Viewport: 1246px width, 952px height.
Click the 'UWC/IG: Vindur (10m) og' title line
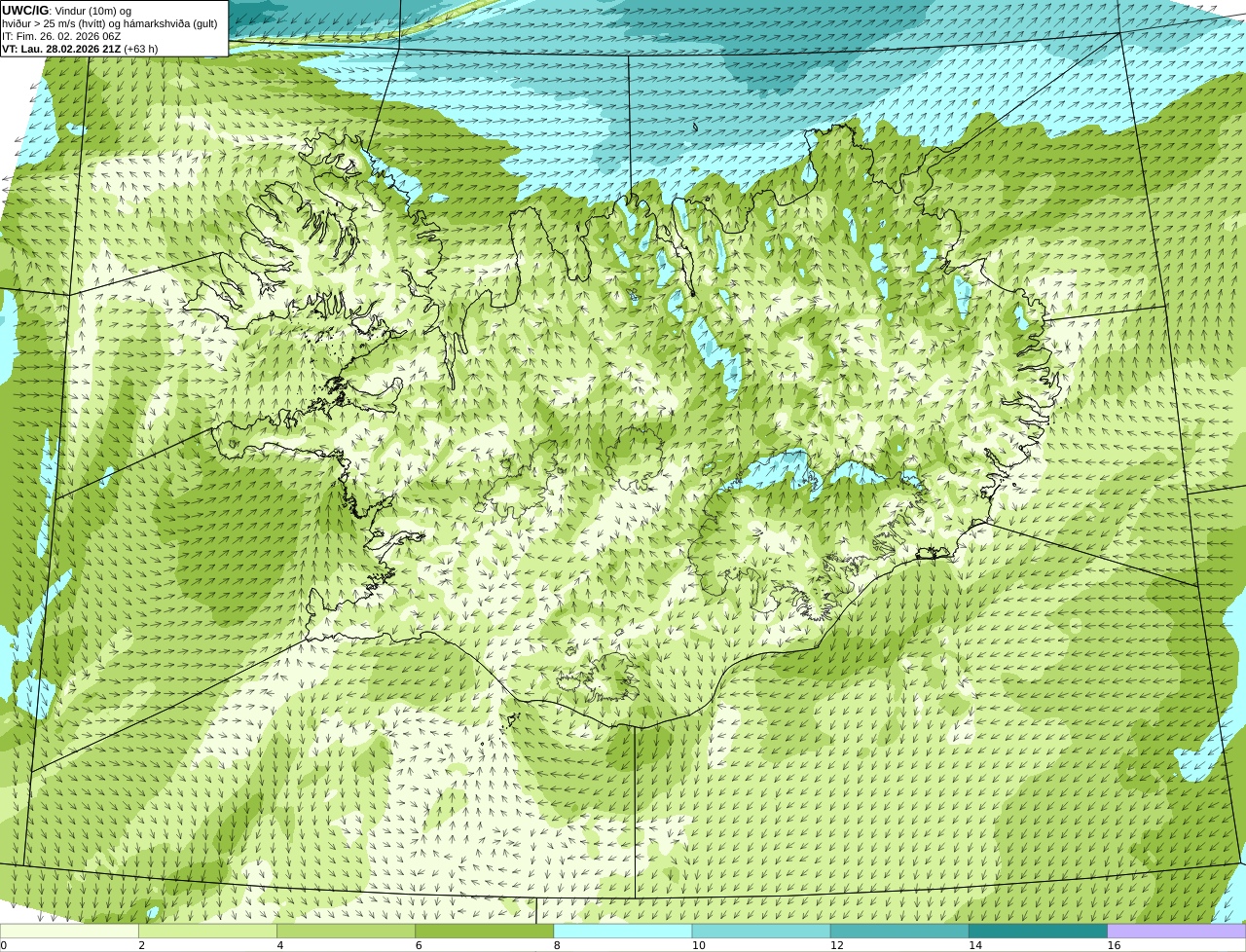pos(66,11)
